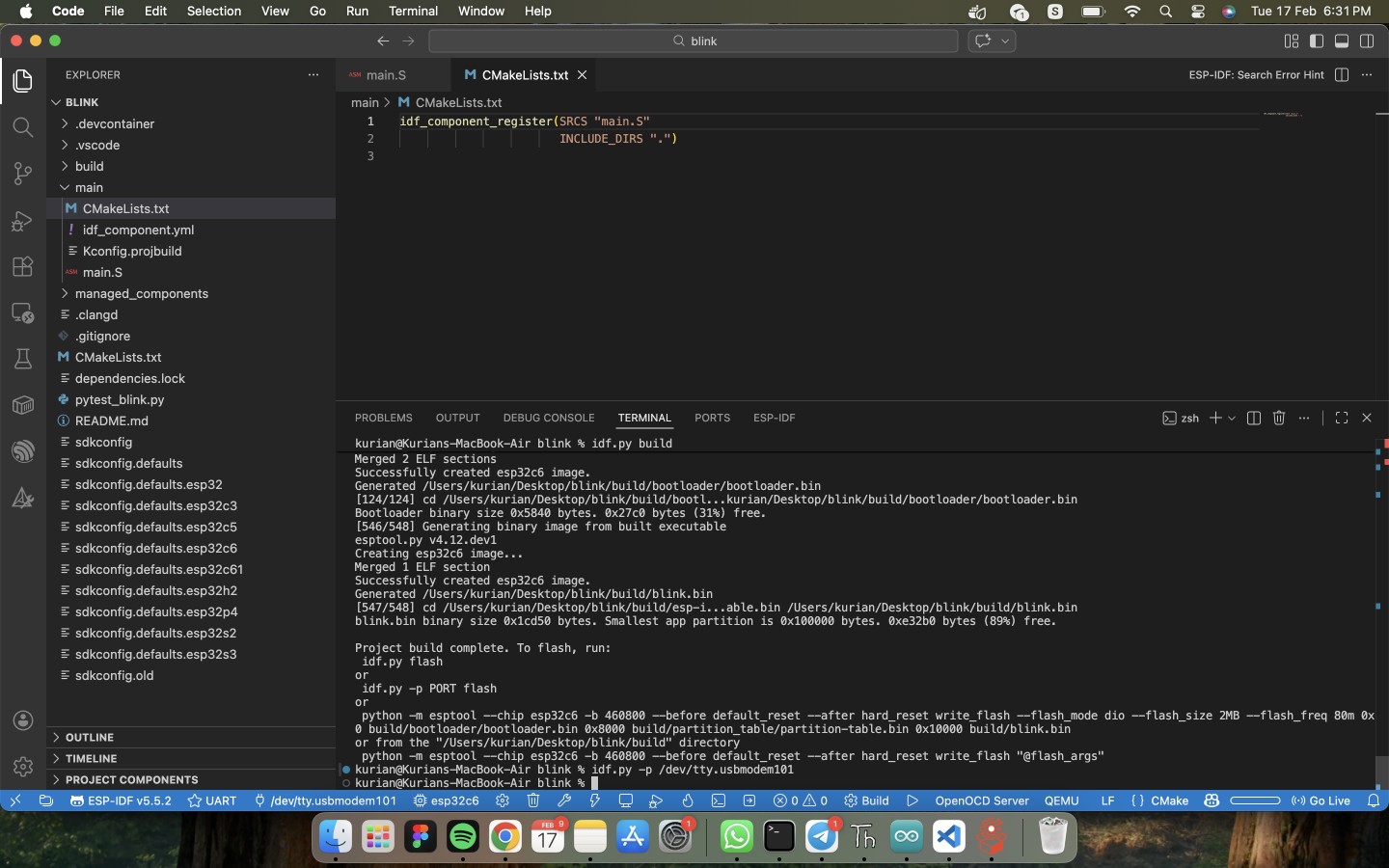Click the ESP-IDF flash lightning icon in status bar

click(595, 800)
